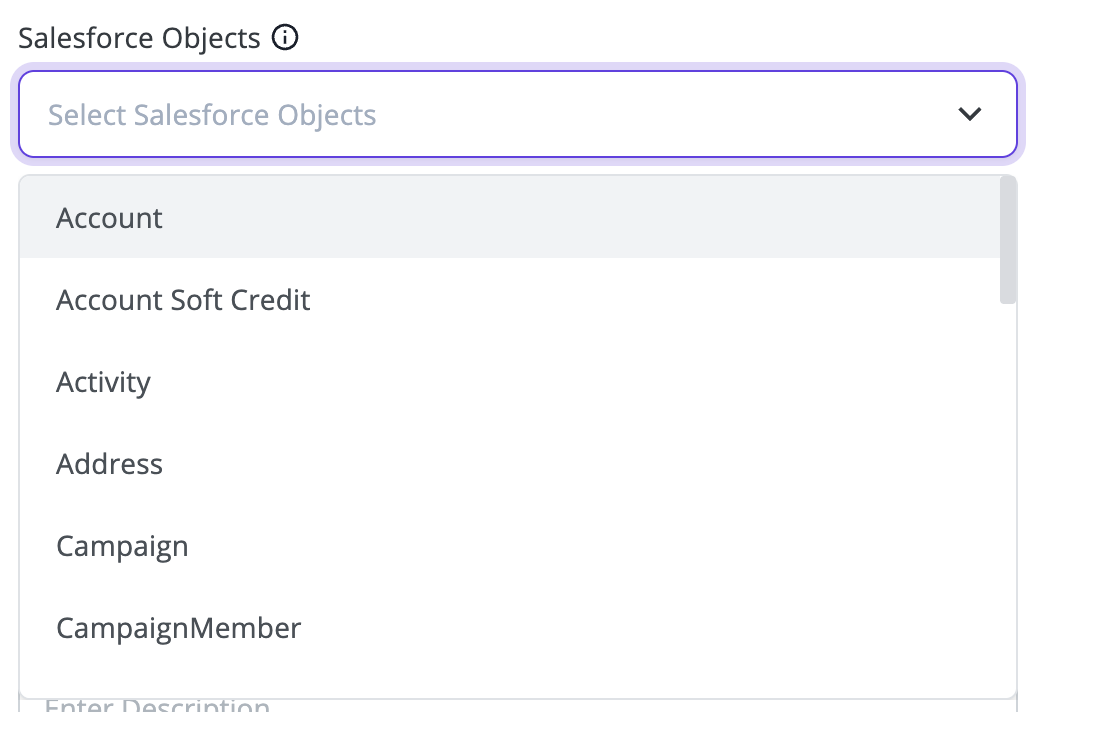This screenshot has height=732, width=1120.
Task: Select the CampaignMember option
Action: 510,628
